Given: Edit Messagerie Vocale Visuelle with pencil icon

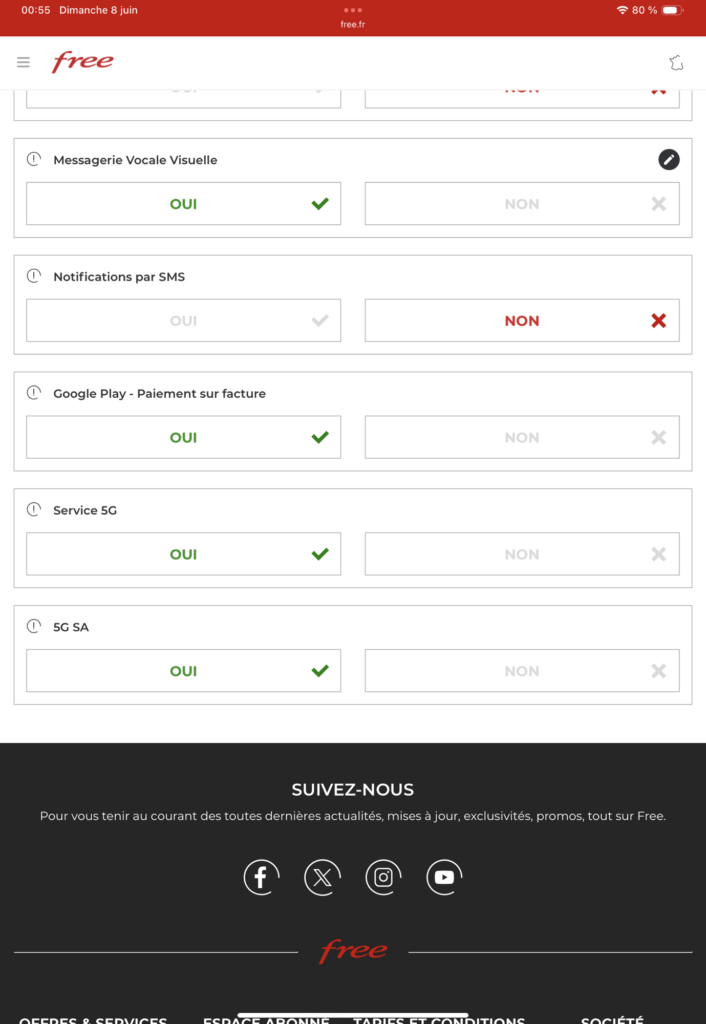Looking at the screenshot, I should click(668, 160).
